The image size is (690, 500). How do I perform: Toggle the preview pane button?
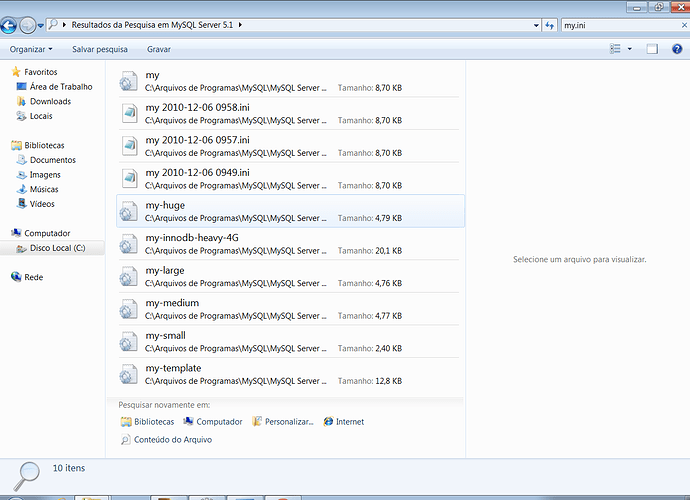[652, 49]
